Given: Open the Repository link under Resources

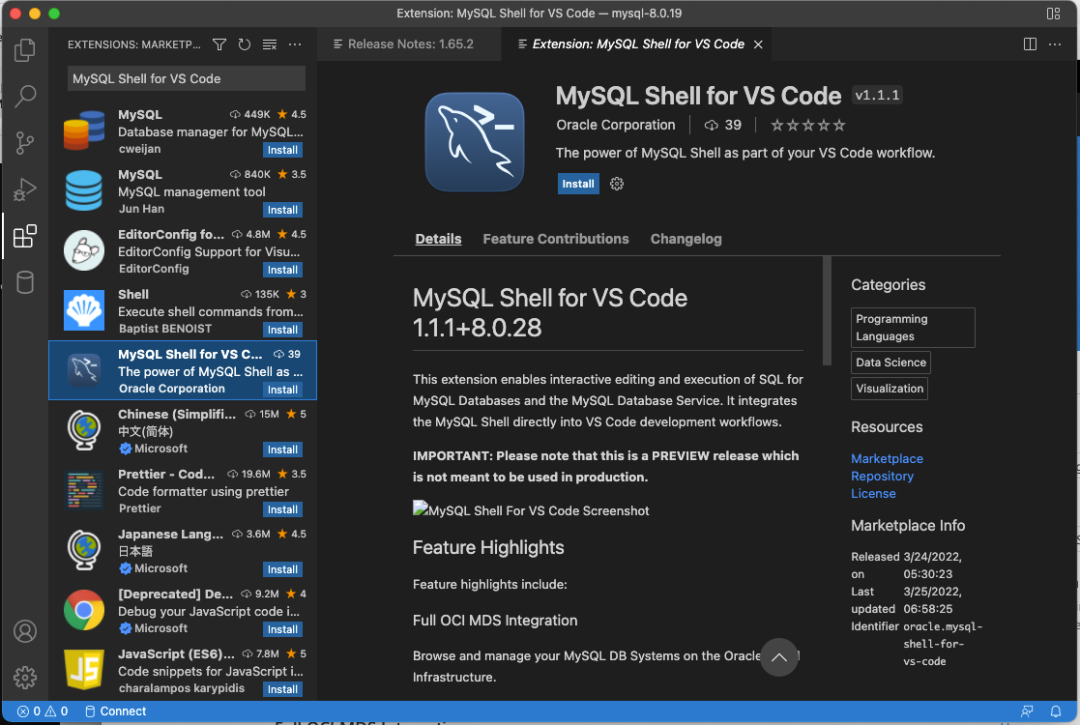Looking at the screenshot, I should [x=882, y=476].
